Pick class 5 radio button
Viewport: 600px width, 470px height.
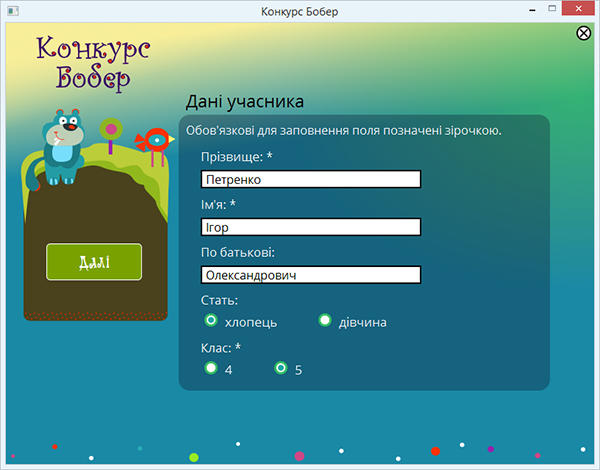pyautogui.click(x=281, y=368)
